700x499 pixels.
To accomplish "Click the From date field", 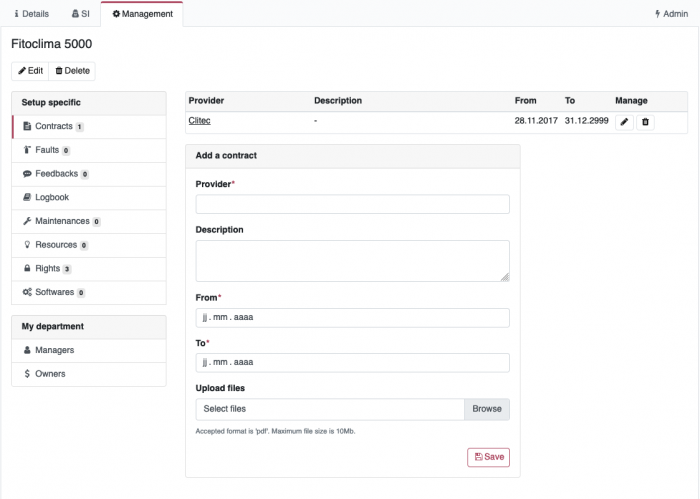I will pyautogui.click(x=352, y=318).
